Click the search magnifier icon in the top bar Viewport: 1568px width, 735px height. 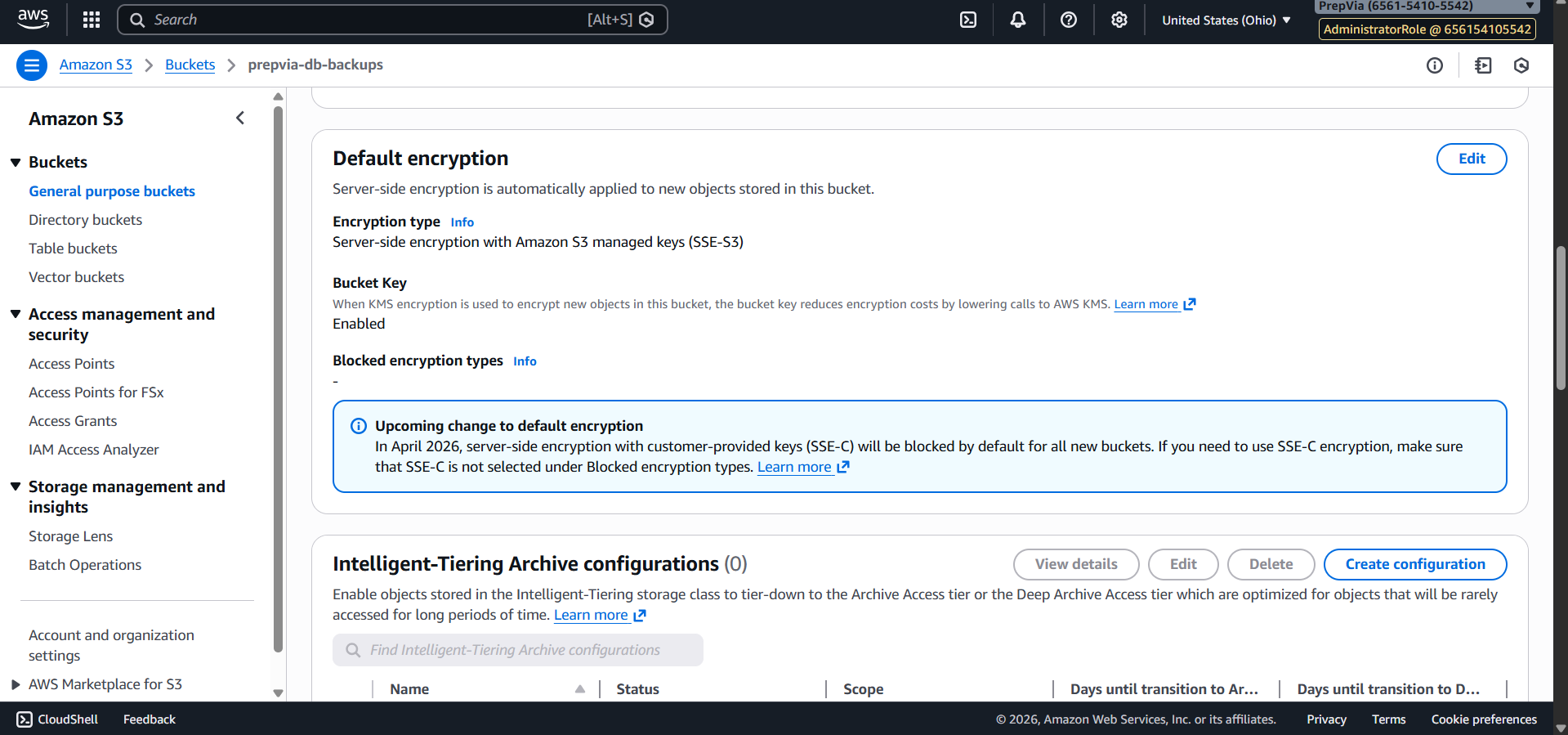click(x=137, y=20)
